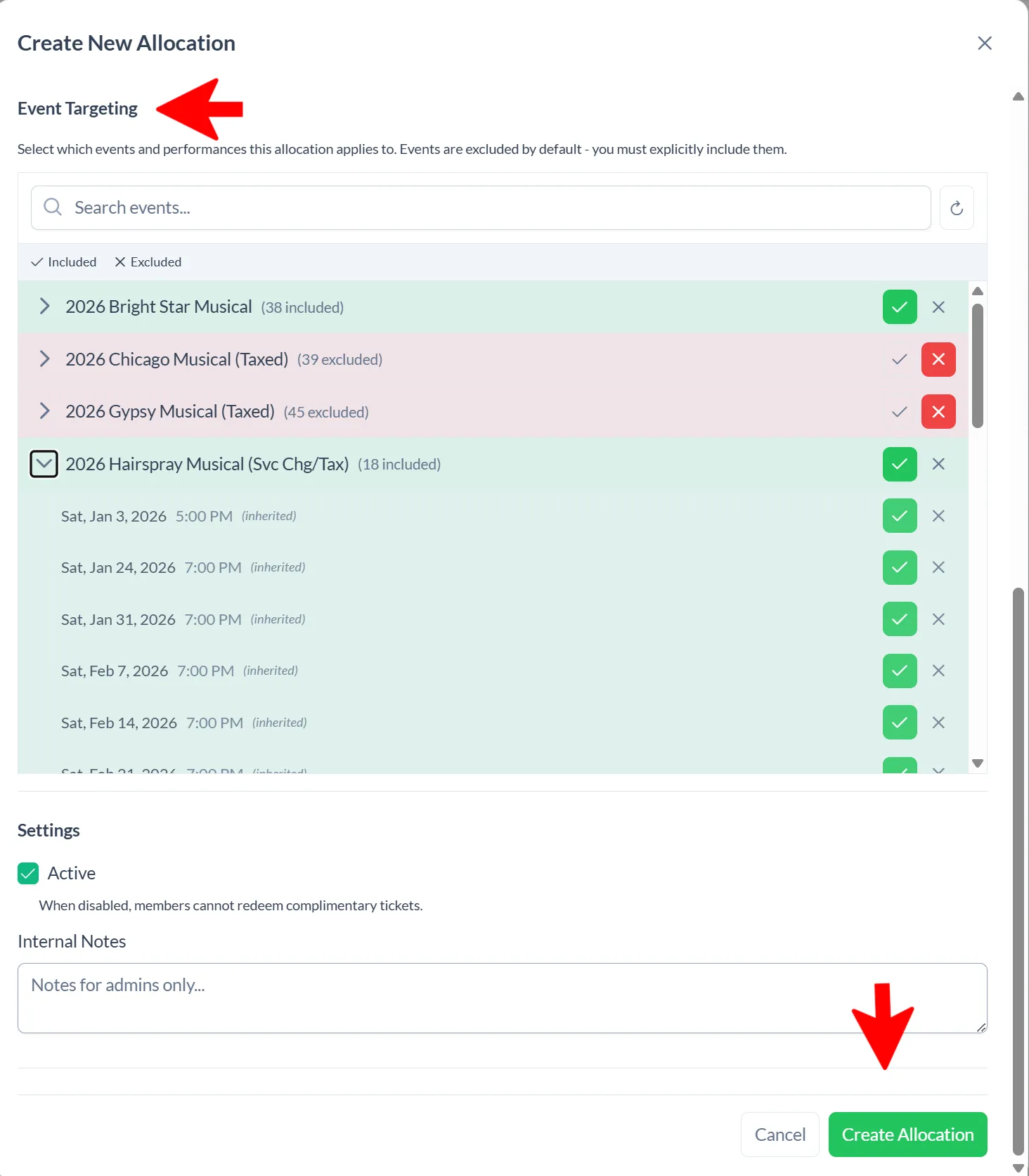Exclude Sat, Jan 24, 2026 performance
The image size is (1029, 1176).
pyautogui.click(x=938, y=567)
